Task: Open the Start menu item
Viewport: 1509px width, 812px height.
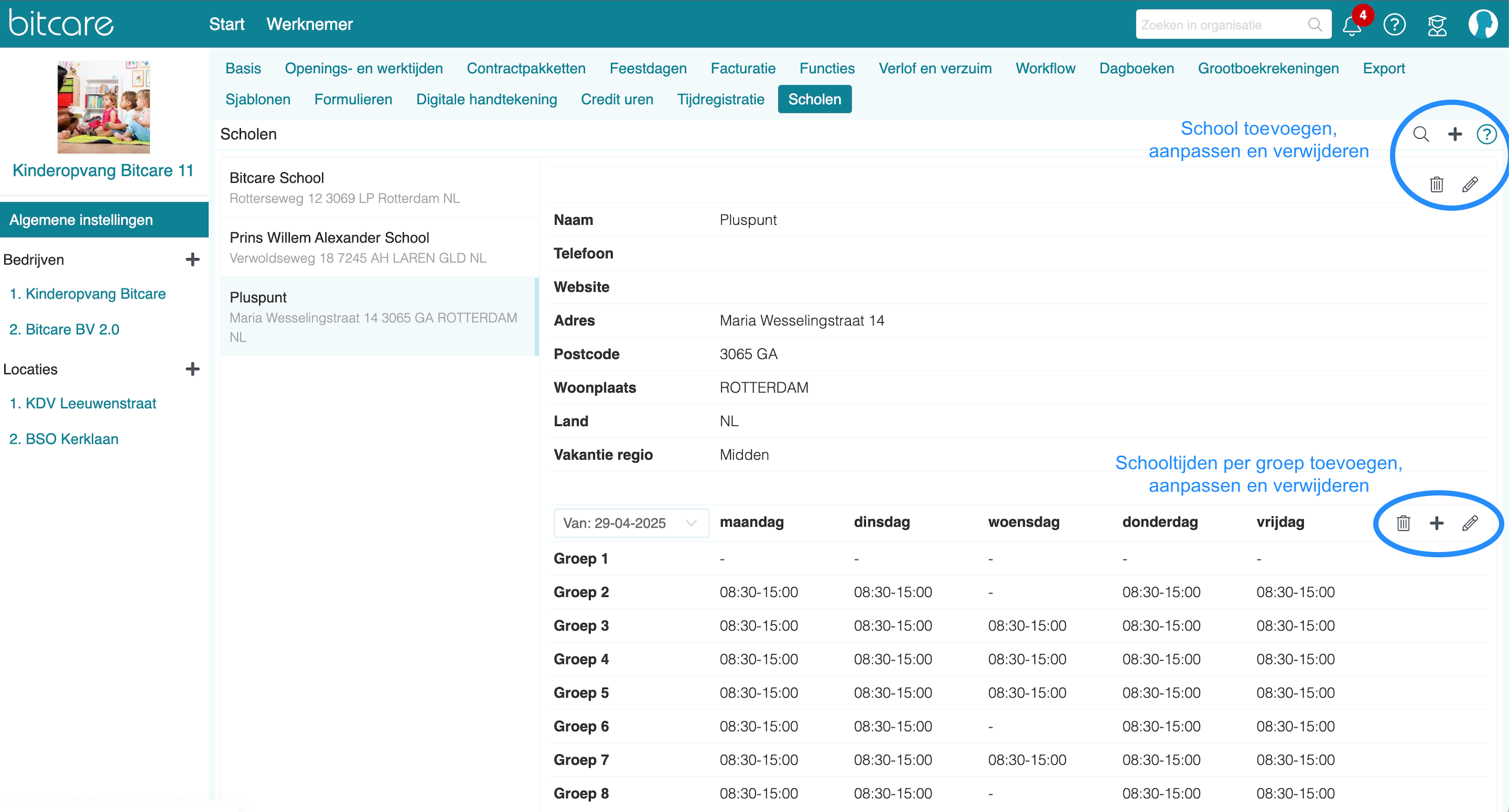Action: point(227,24)
